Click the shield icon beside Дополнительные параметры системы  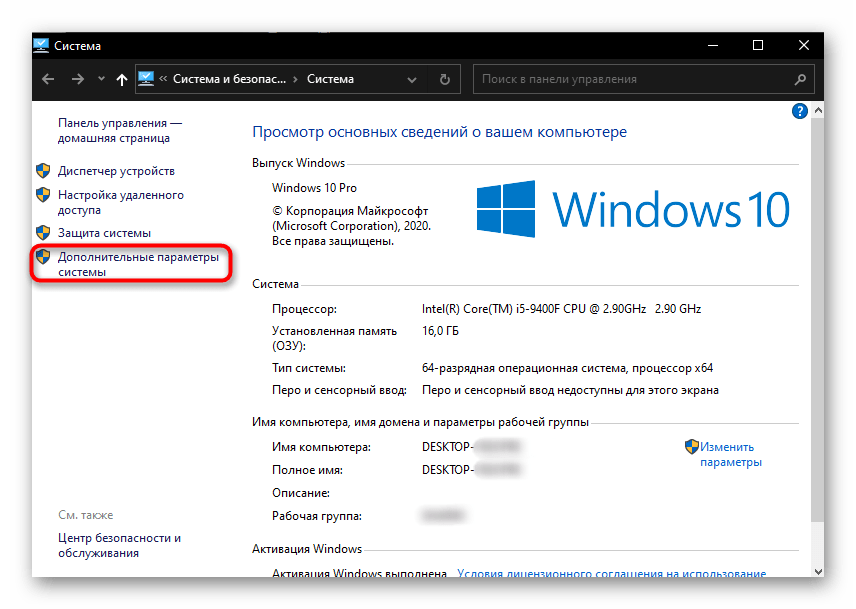point(43,256)
